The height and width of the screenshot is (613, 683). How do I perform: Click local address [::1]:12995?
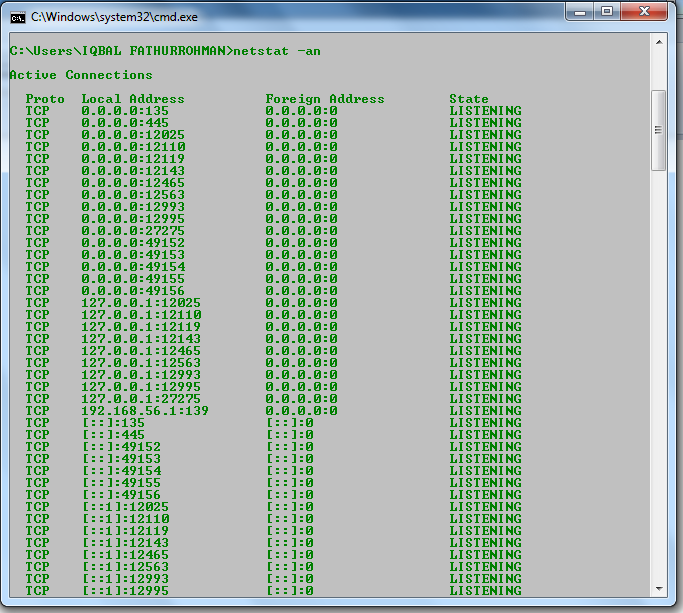[x=125, y=591]
